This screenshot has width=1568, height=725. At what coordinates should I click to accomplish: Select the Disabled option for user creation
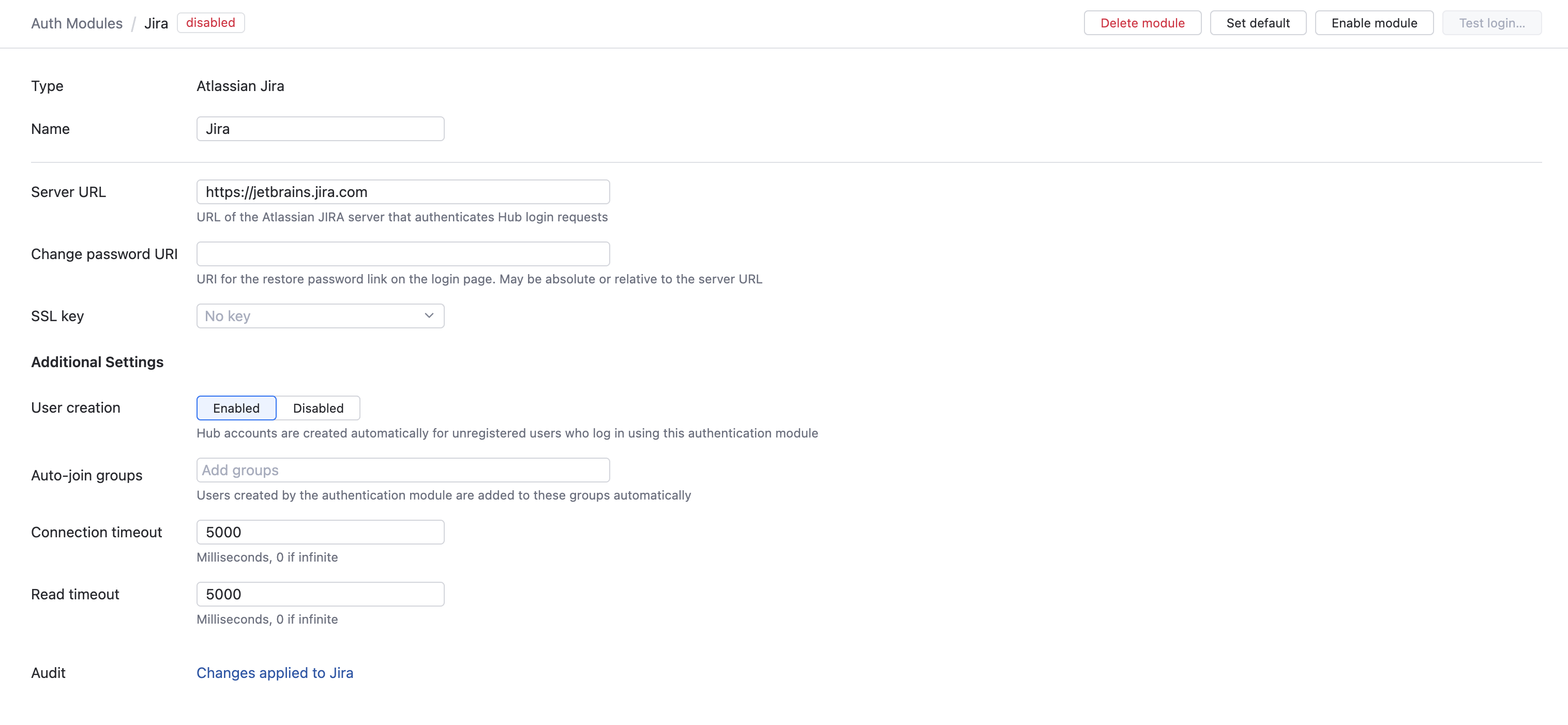[319, 408]
